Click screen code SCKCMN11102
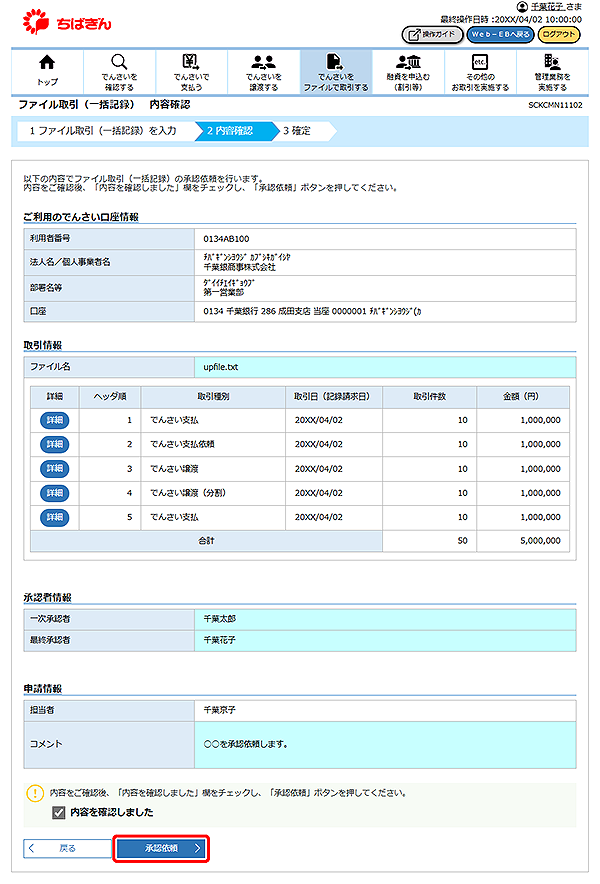Screen dimensions: 600x884 pyautogui.click(x=555, y=105)
